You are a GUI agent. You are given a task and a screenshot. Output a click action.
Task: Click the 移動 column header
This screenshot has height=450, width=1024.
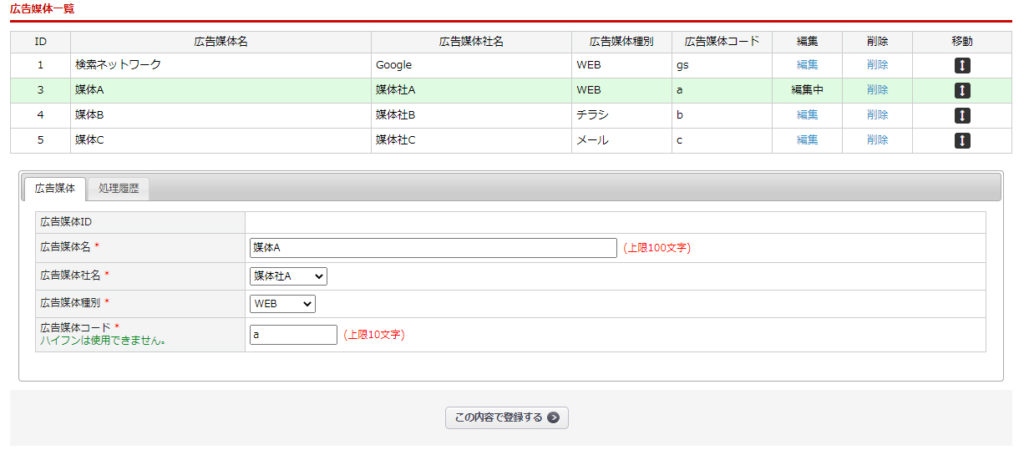(x=962, y=42)
